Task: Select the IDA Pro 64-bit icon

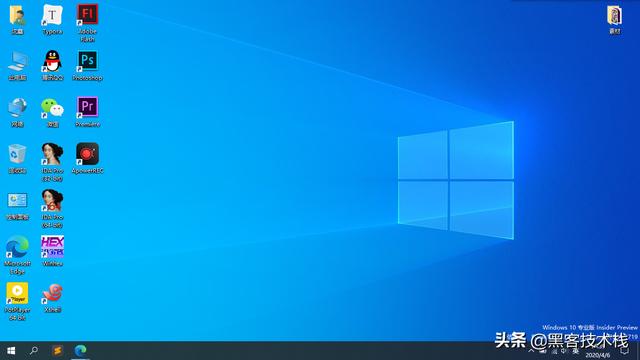Action: (52, 208)
